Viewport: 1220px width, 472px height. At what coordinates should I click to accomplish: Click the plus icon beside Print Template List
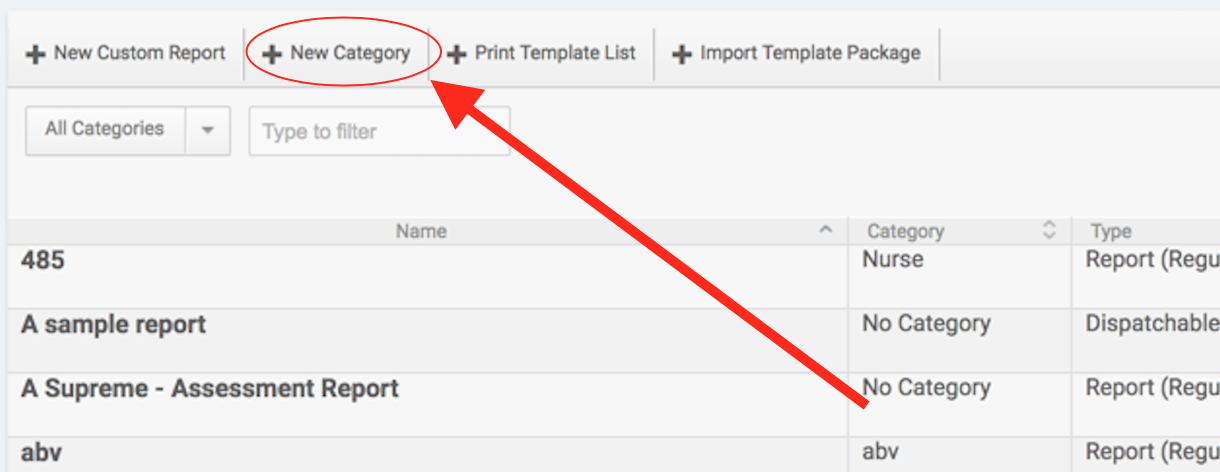456,54
